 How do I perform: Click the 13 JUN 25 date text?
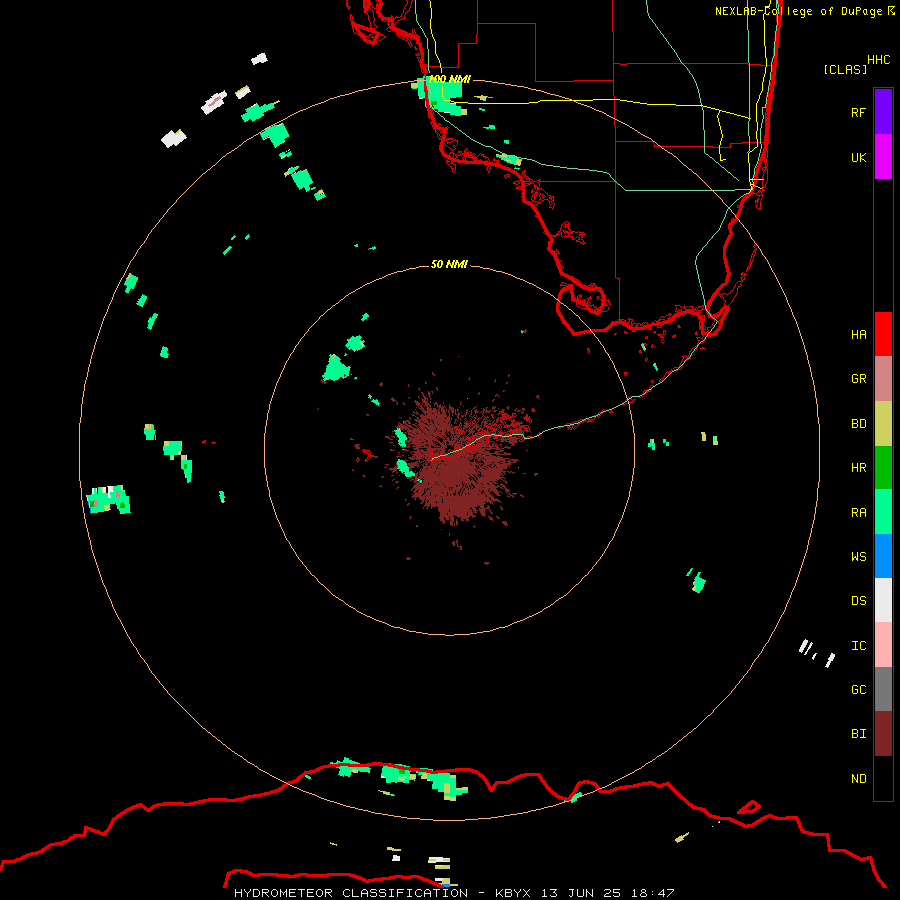click(581, 893)
